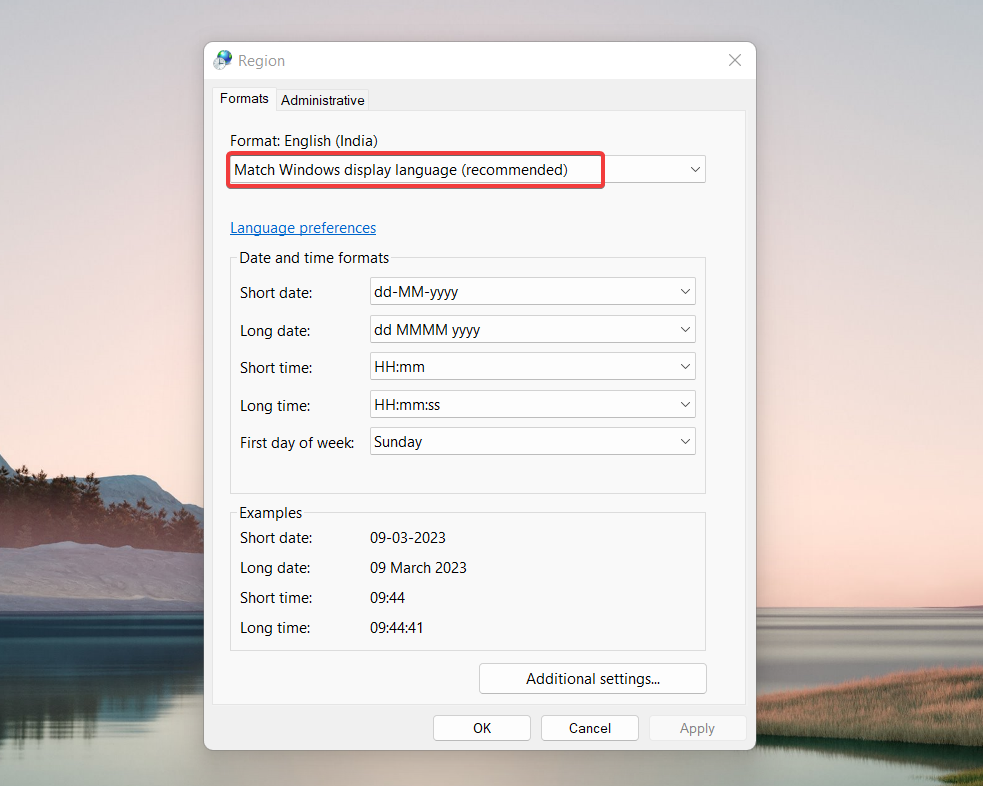Expand the Long date format dropdown
The width and height of the screenshot is (983, 786).
pos(532,330)
